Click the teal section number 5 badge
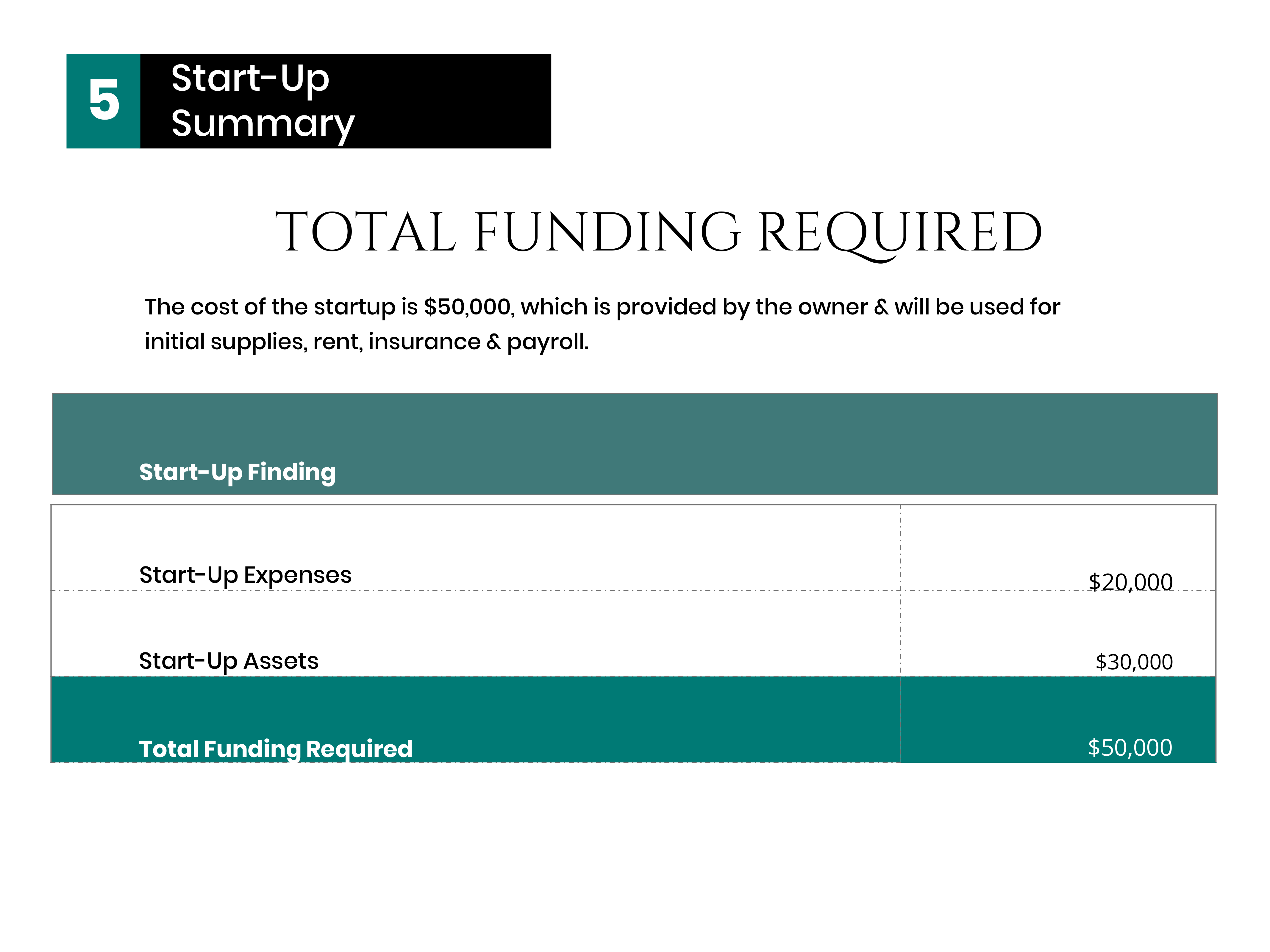 (x=103, y=101)
